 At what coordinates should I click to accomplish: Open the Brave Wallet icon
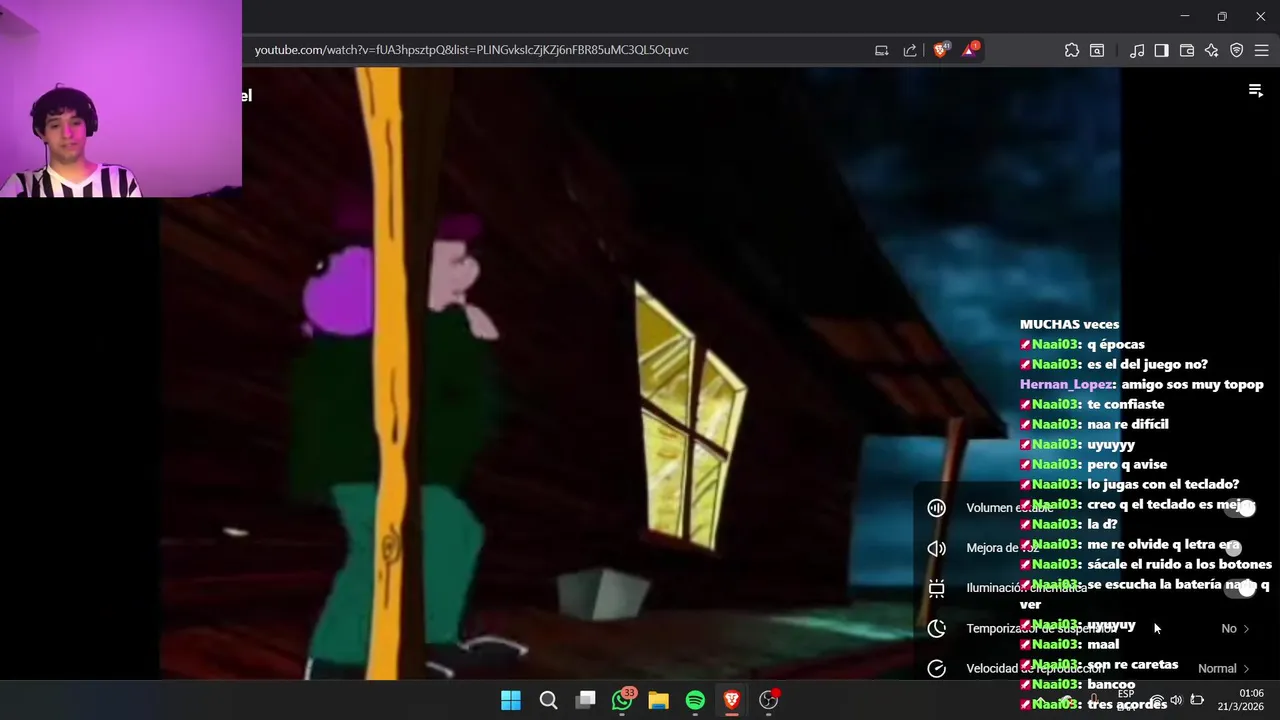point(1187,50)
